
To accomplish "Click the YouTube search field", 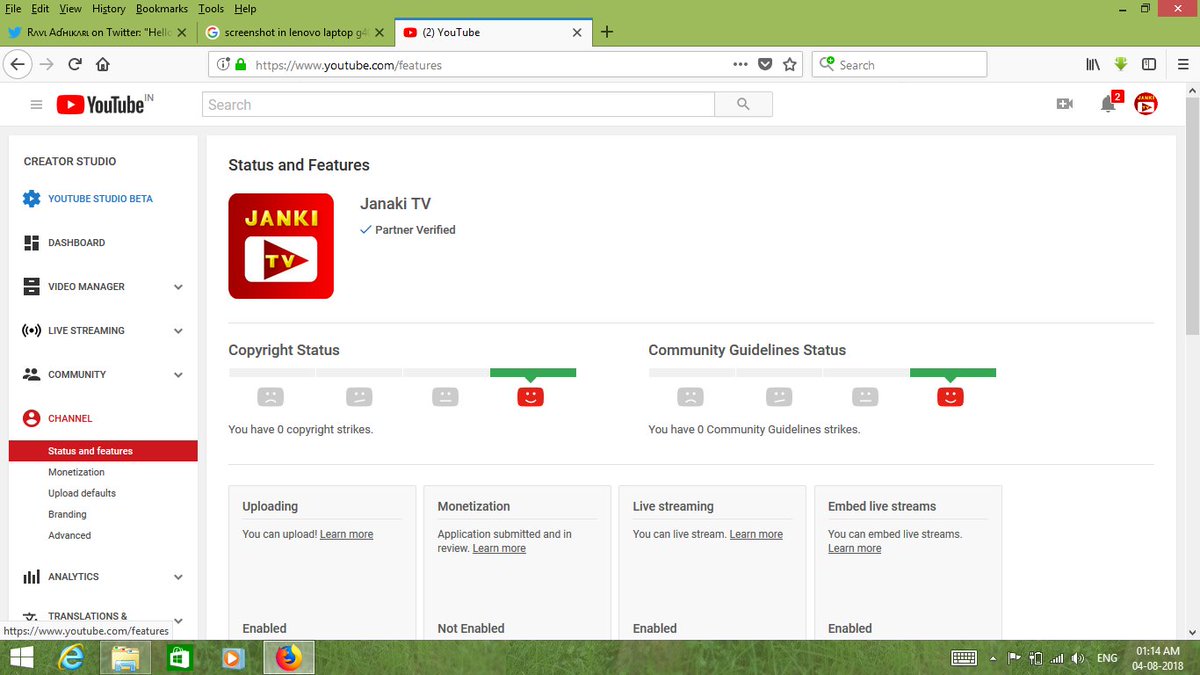I will pos(458,104).
